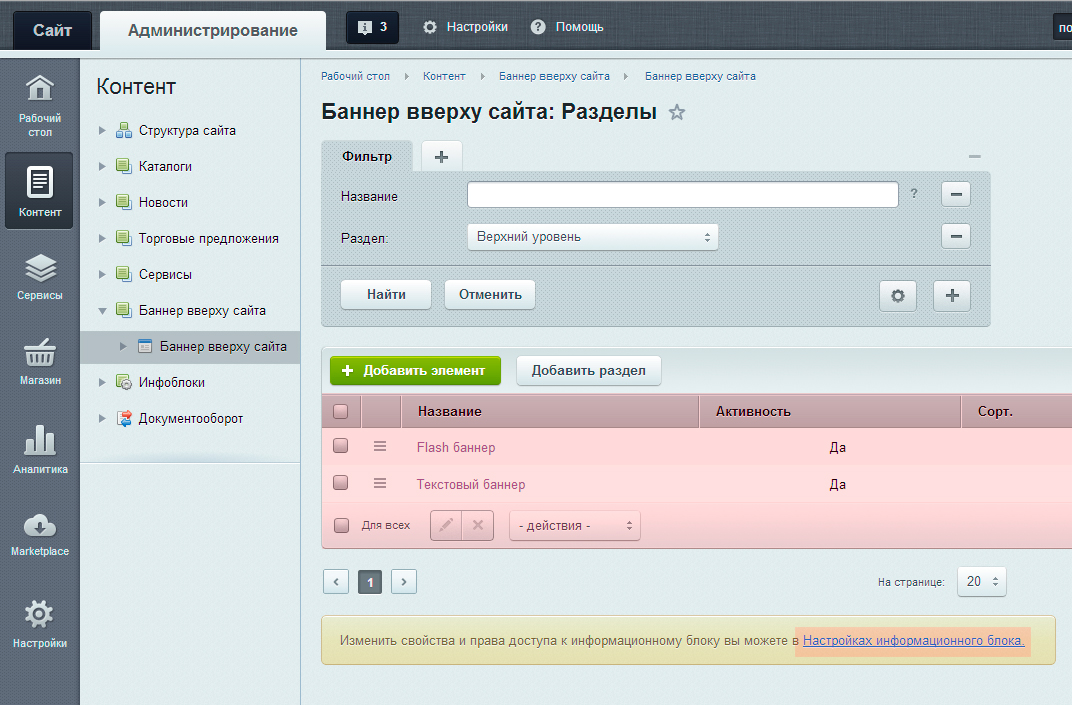Click the help question mark next to Название
Screen dimensions: 1072x705
(x=914, y=194)
